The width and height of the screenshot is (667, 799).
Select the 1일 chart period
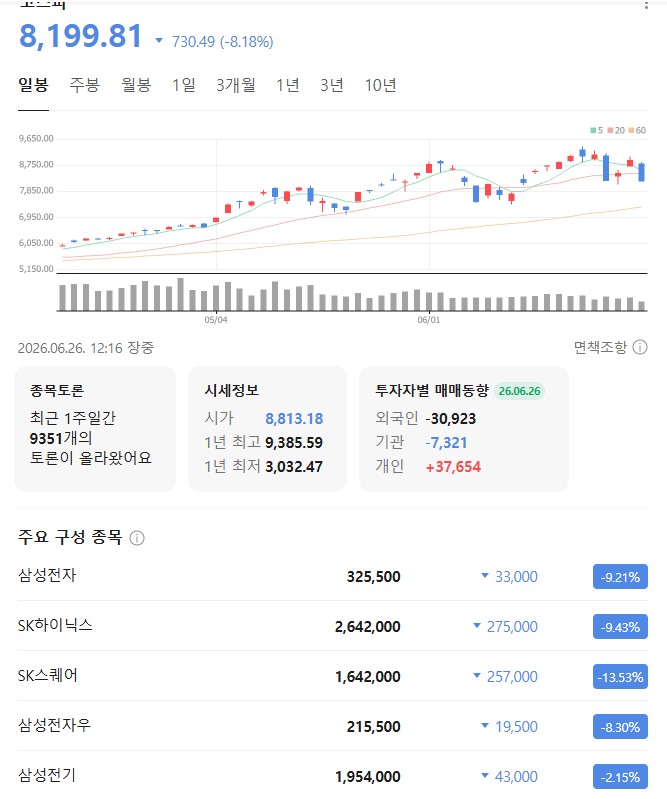pyautogui.click(x=183, y=85)
